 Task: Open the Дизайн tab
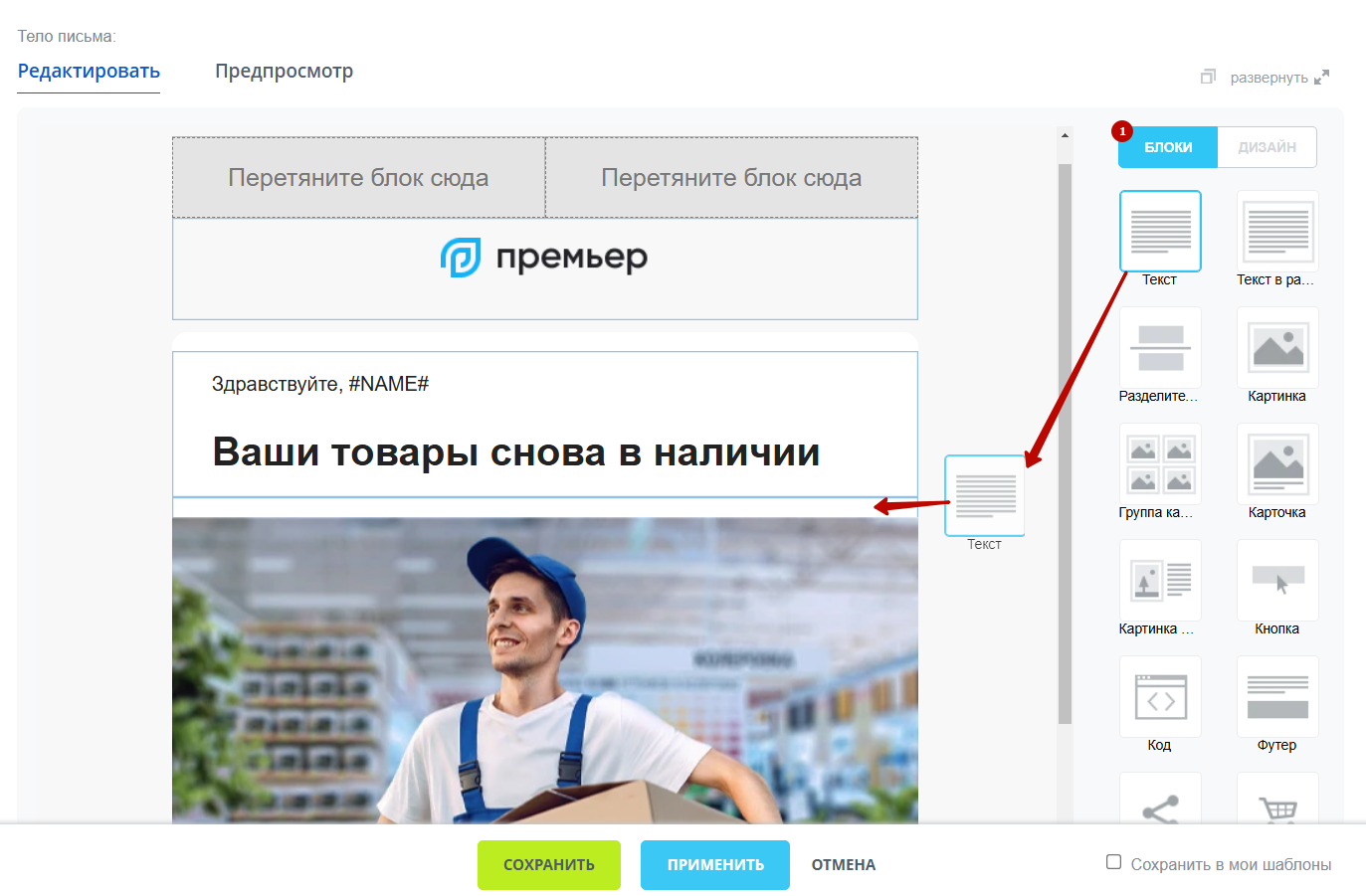click(1267, 147)
